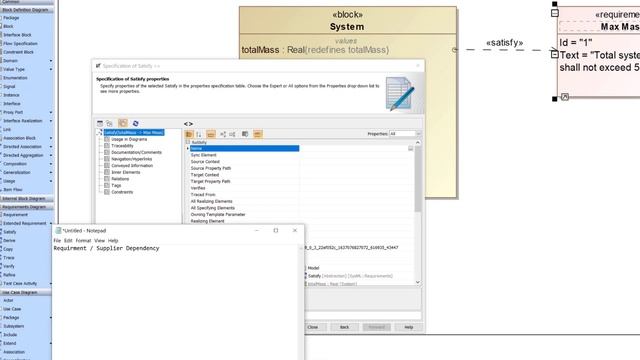
Task: Select the Constraints tree node
Action: 122,192
